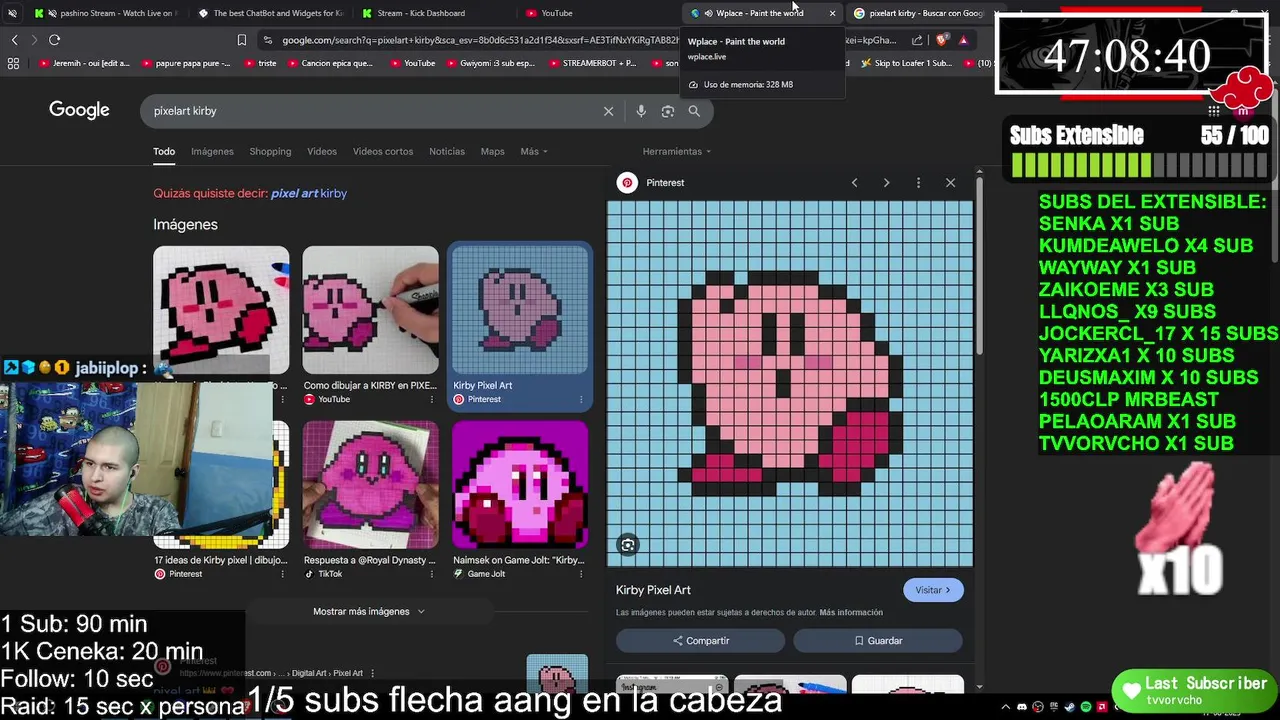1280x720 pixels.
Task: Open options dots for the Game Jolt result
Action: pyautogui.click(x=581, y=575)
